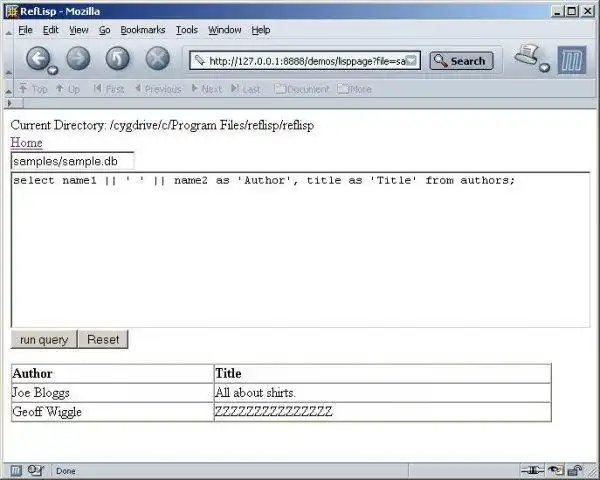Open the Tools menu
Image resolution: width=600 pixels, height=480 pixels.
[x=187, y=30]
